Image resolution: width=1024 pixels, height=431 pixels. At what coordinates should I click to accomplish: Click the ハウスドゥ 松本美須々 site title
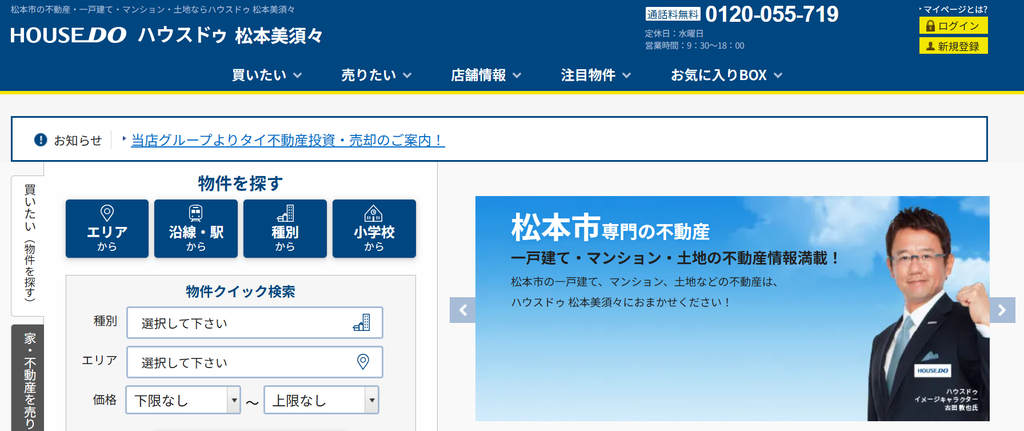(x=230, y=35)
